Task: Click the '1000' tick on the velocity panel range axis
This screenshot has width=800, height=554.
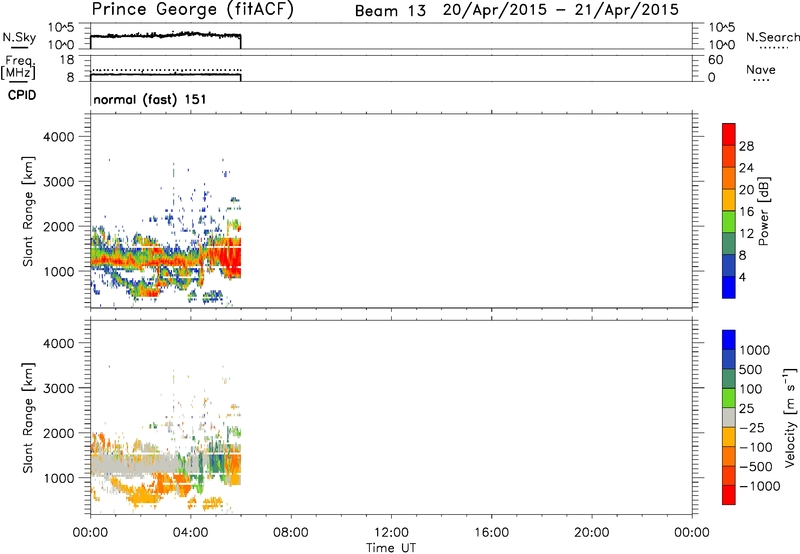Action: click(x=58, y=478)
